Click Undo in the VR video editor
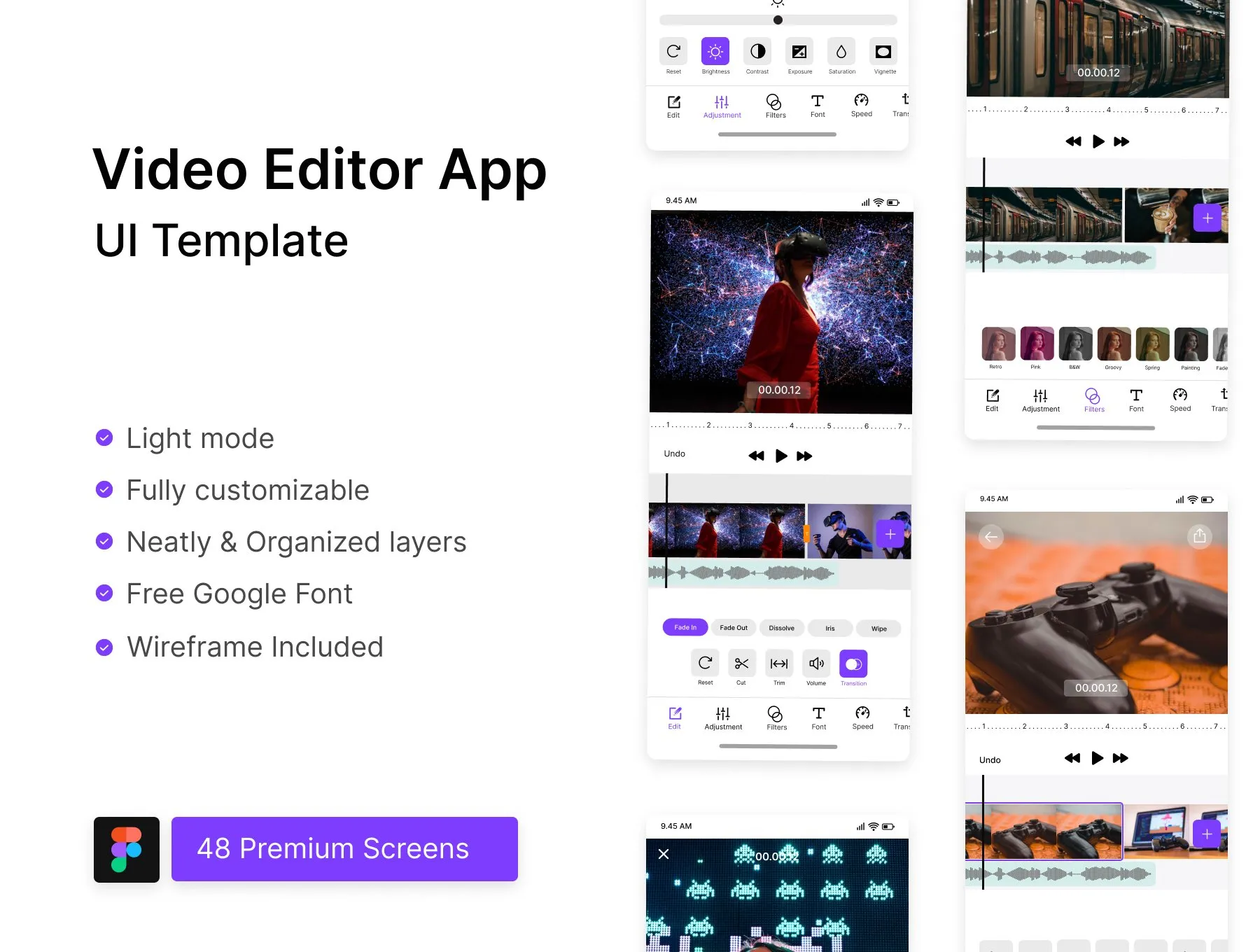 pyautogui.click(x=675, y=454)
